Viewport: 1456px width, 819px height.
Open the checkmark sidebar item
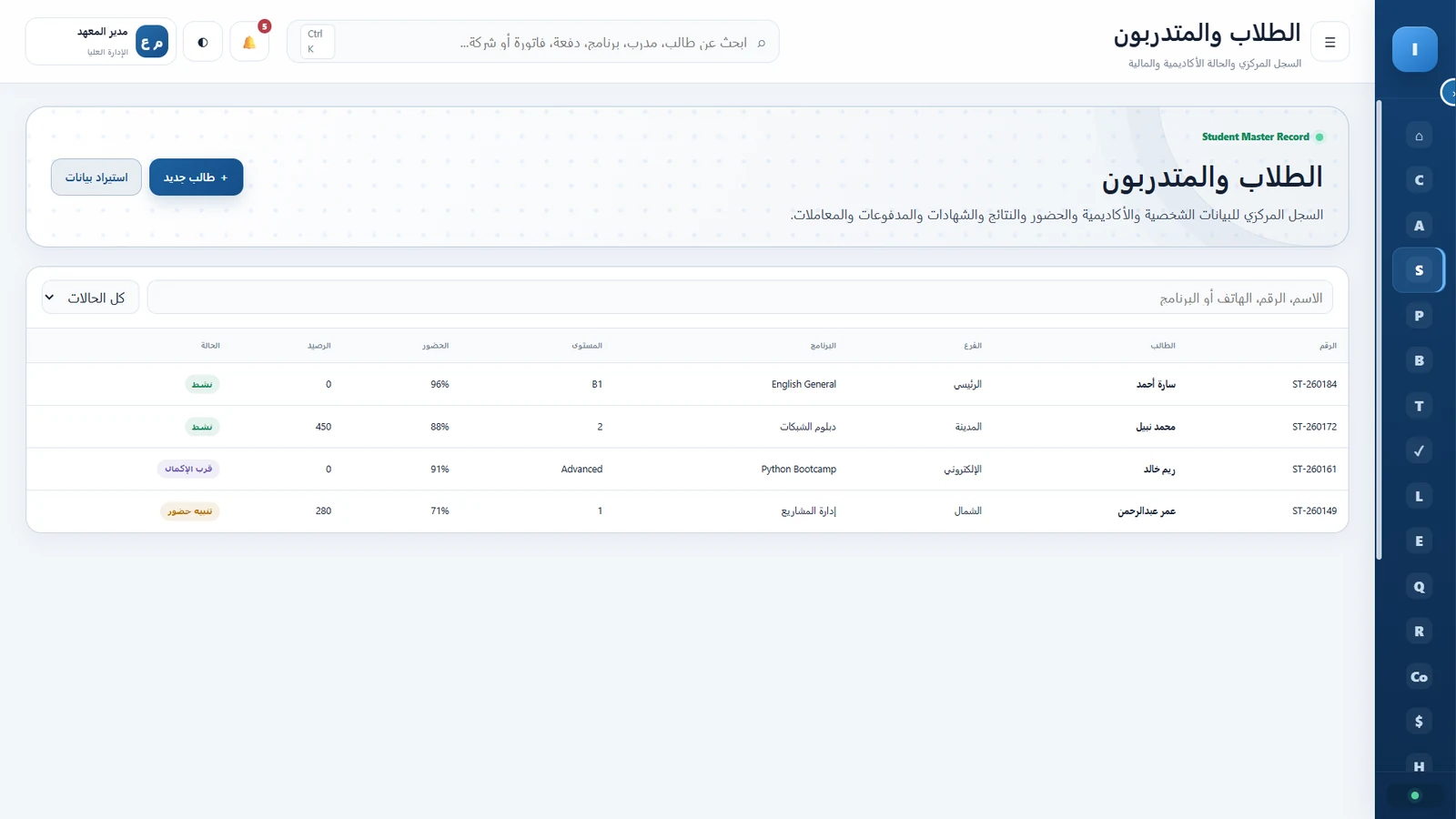point(1419,450)
